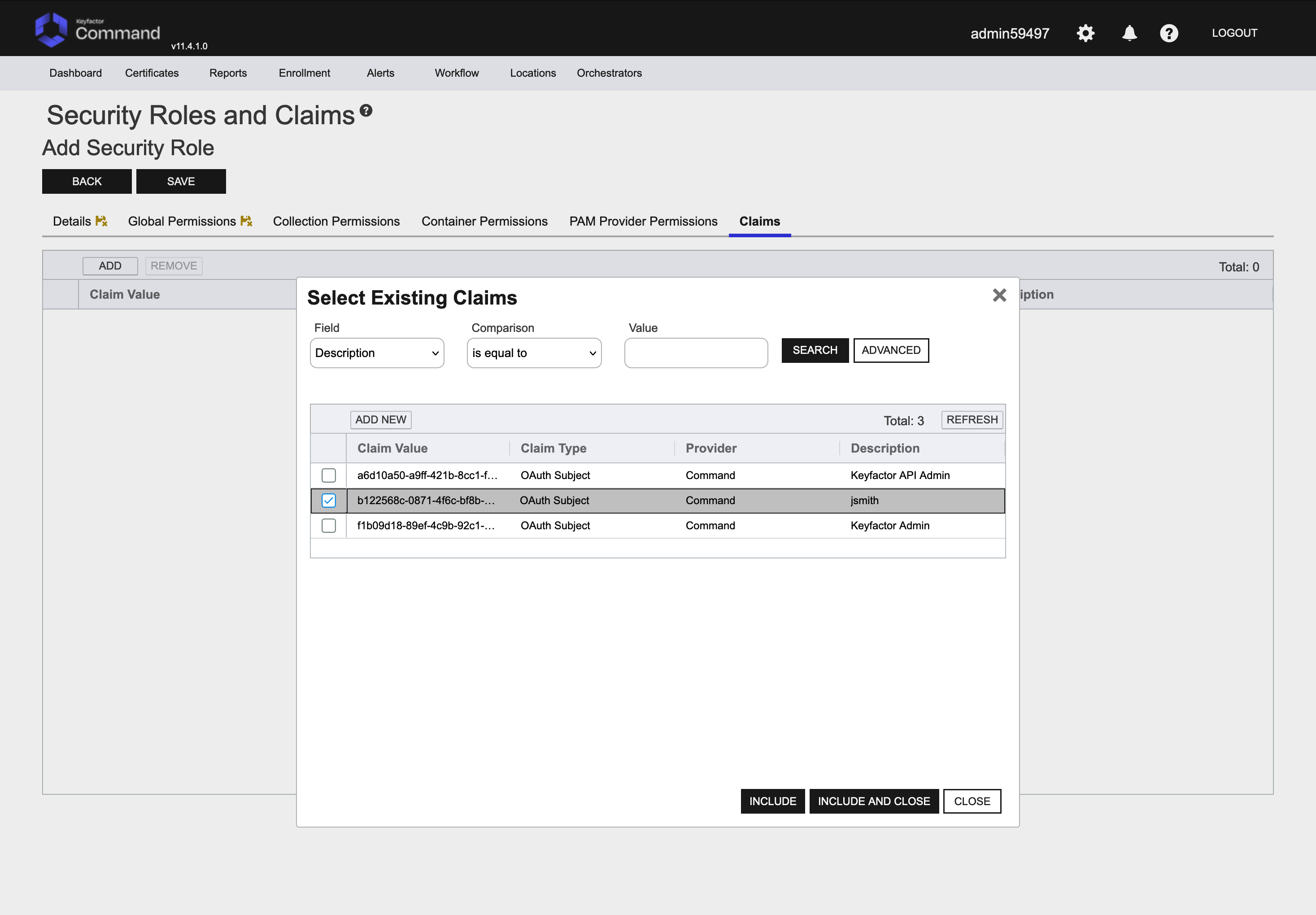
Task: Check the Keyfactor API Admin claim checkbox
Action: [x=328, y=475]
